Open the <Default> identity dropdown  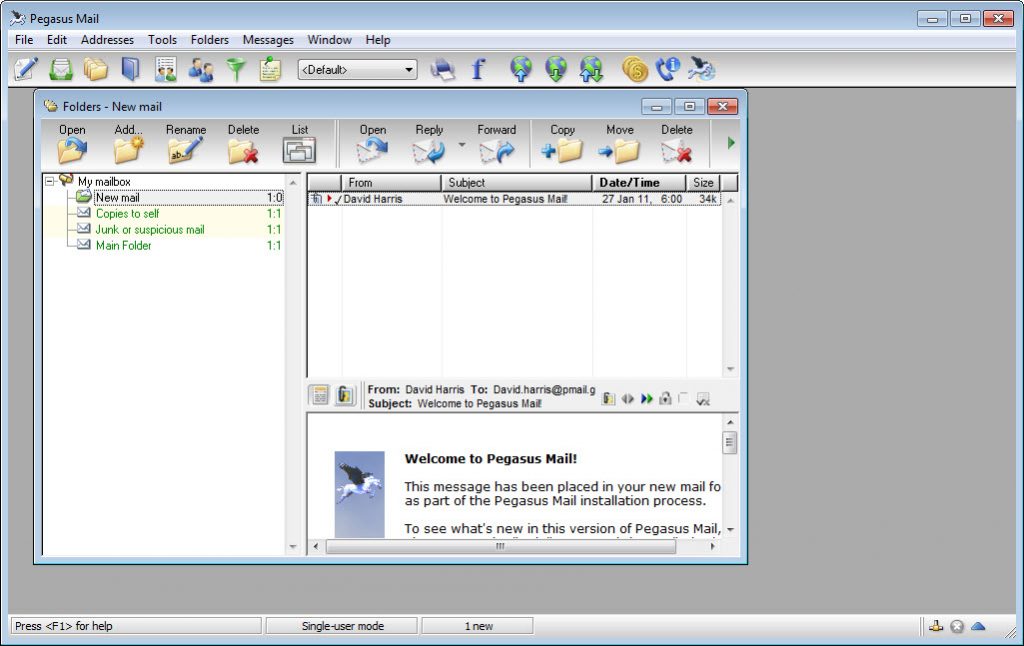coord(357,69)
